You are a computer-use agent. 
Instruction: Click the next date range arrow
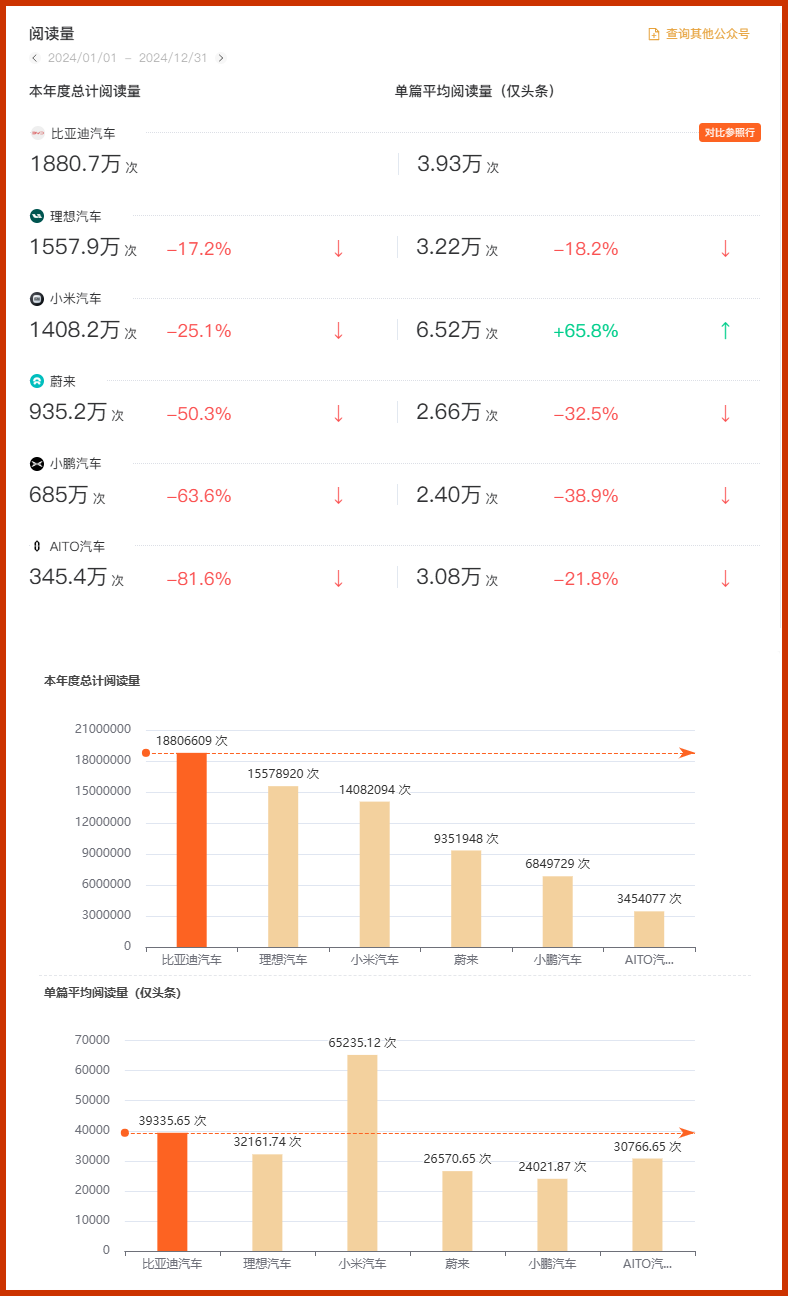tap(221, 58)
